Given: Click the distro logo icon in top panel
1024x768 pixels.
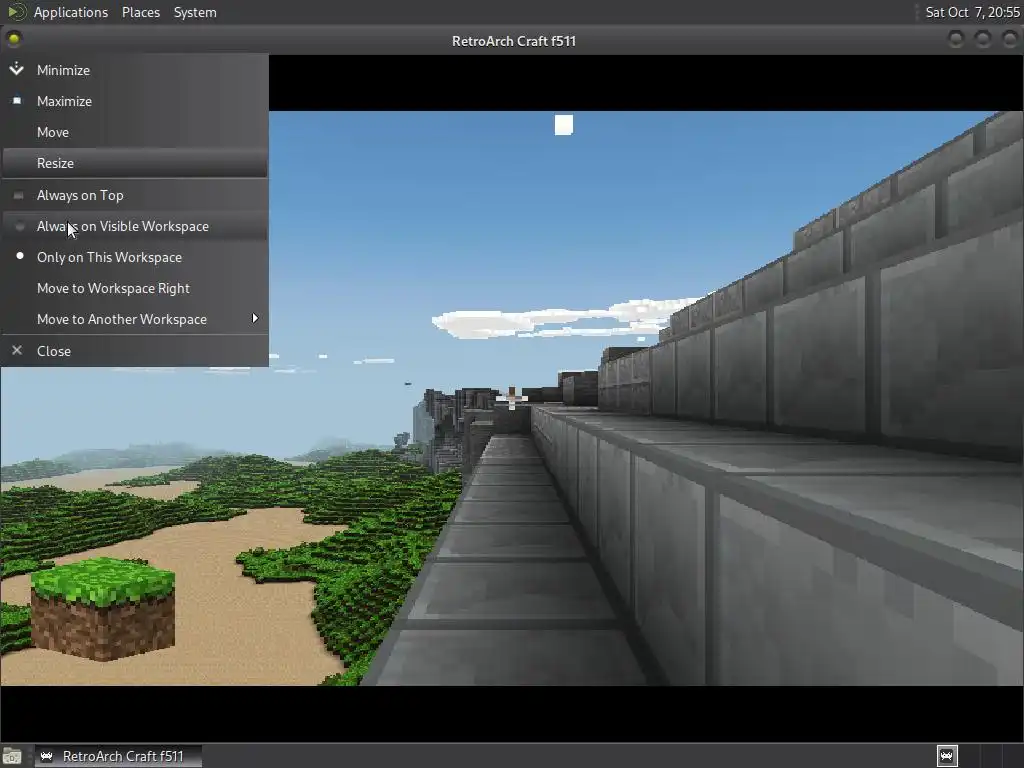Looking at the screenshot, I should [16, 12].
